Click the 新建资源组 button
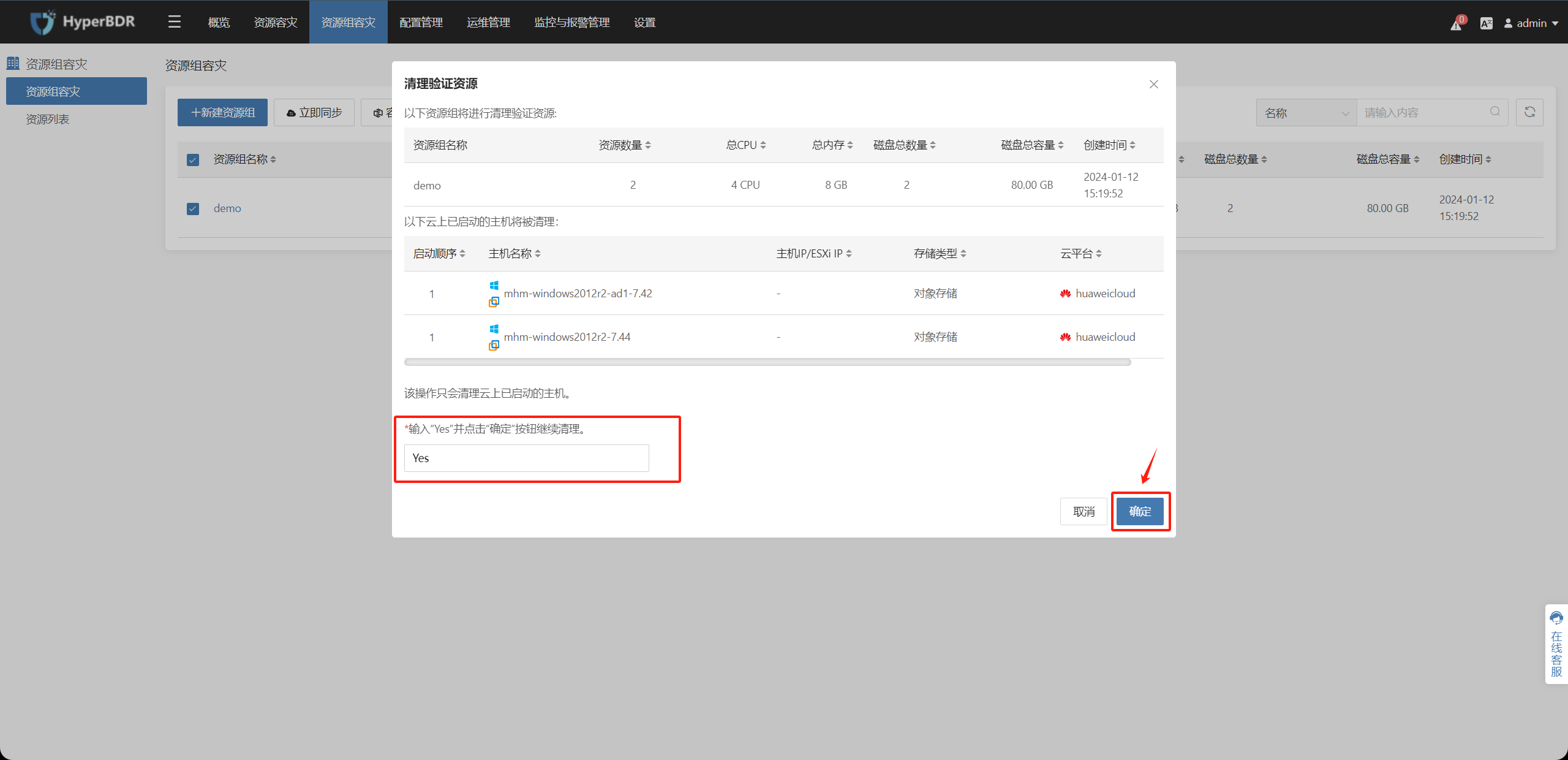The height and width of the screenshot is (760, 1568). click(222, 113)
